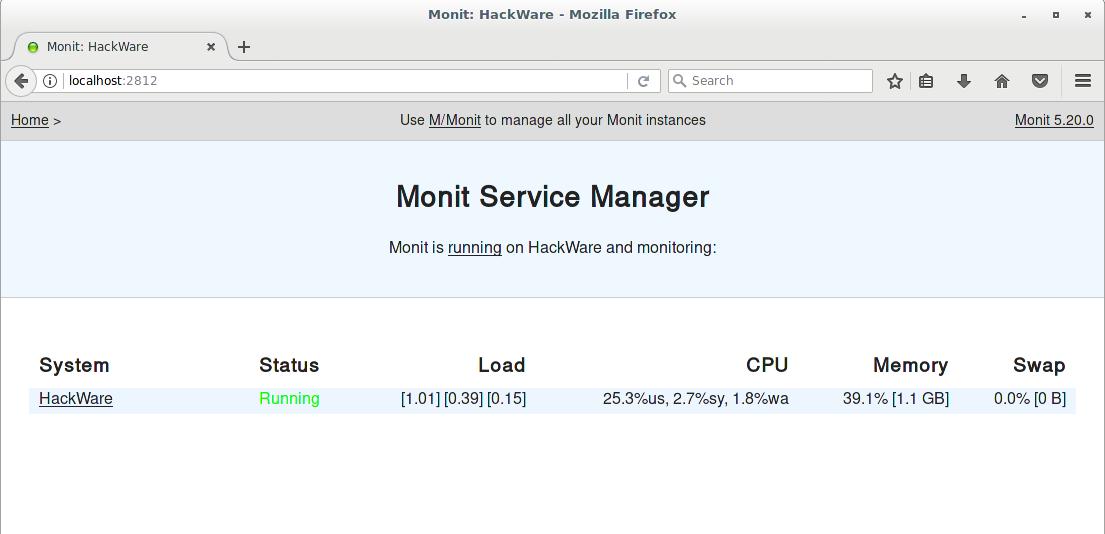Open a new tab with plus button
The width and height of the screenshot is (1105, 534).
coord(244,47)
